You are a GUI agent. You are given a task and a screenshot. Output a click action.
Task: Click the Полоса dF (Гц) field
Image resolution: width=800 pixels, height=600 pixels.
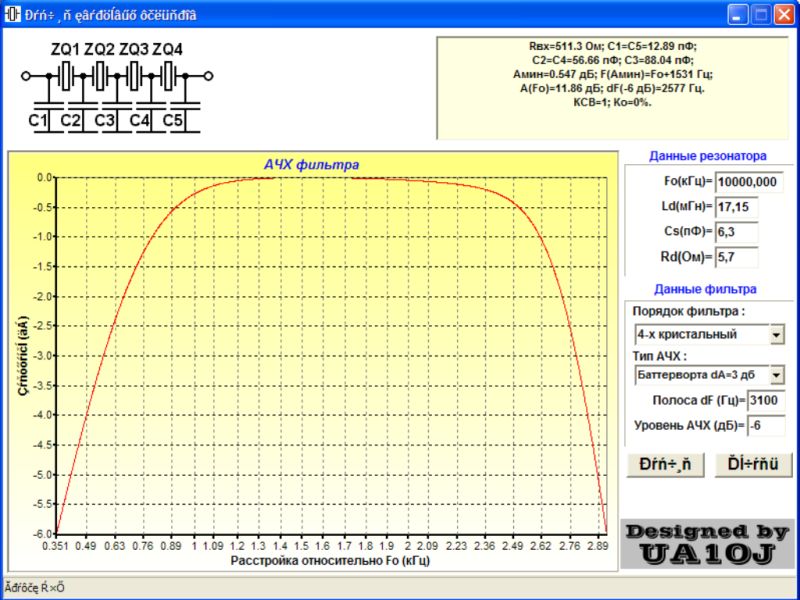[x=766, y=400]
